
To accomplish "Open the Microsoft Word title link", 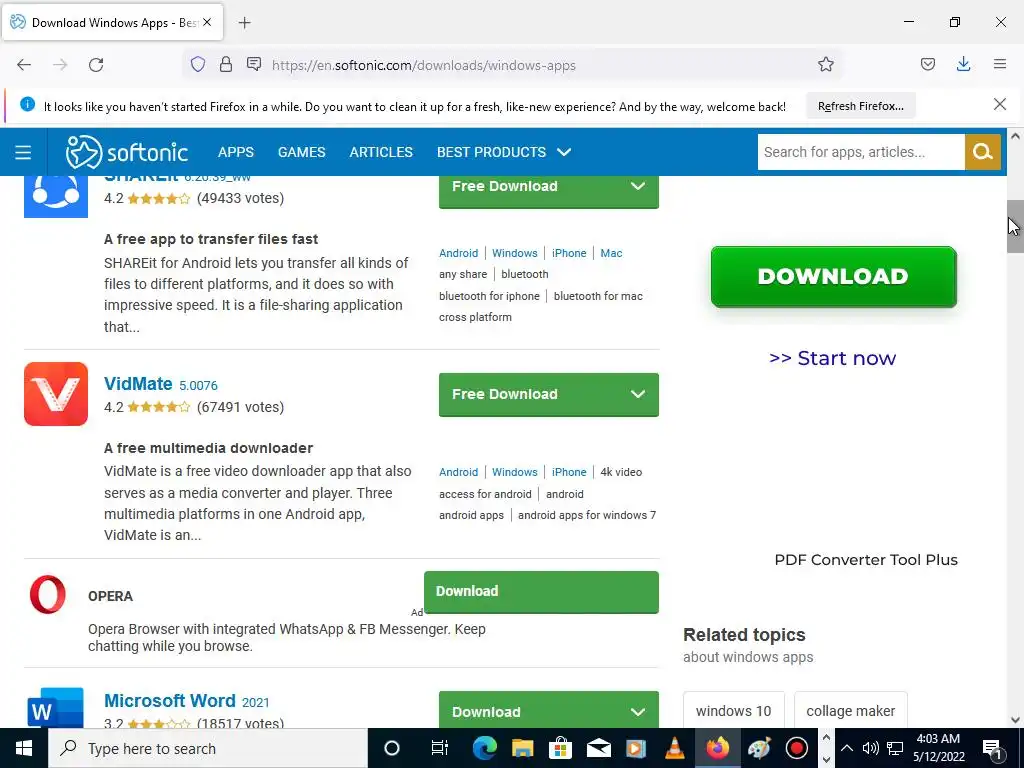I will click(x=170, y=700).
